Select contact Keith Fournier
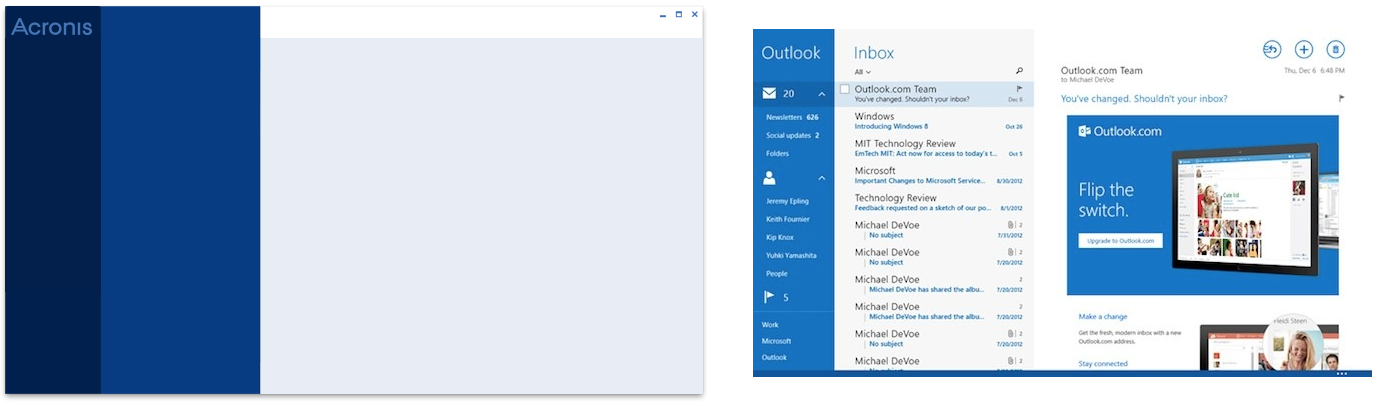The image size is (1377, 406). (787, 219)
